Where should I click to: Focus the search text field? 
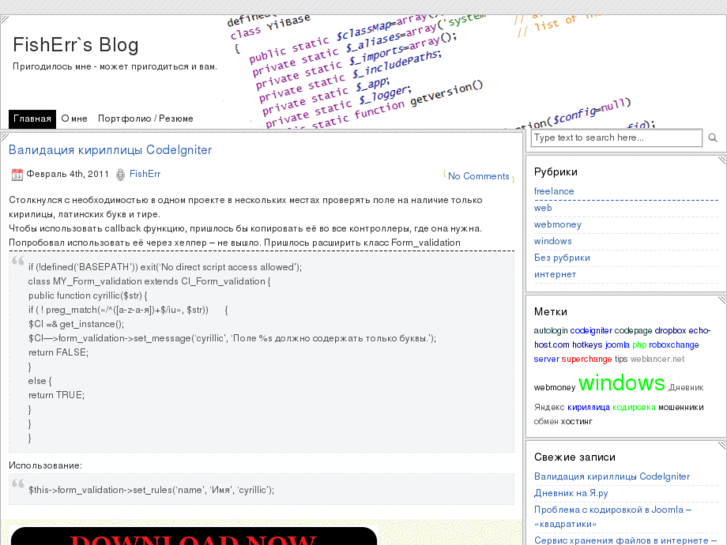(616, 138)
